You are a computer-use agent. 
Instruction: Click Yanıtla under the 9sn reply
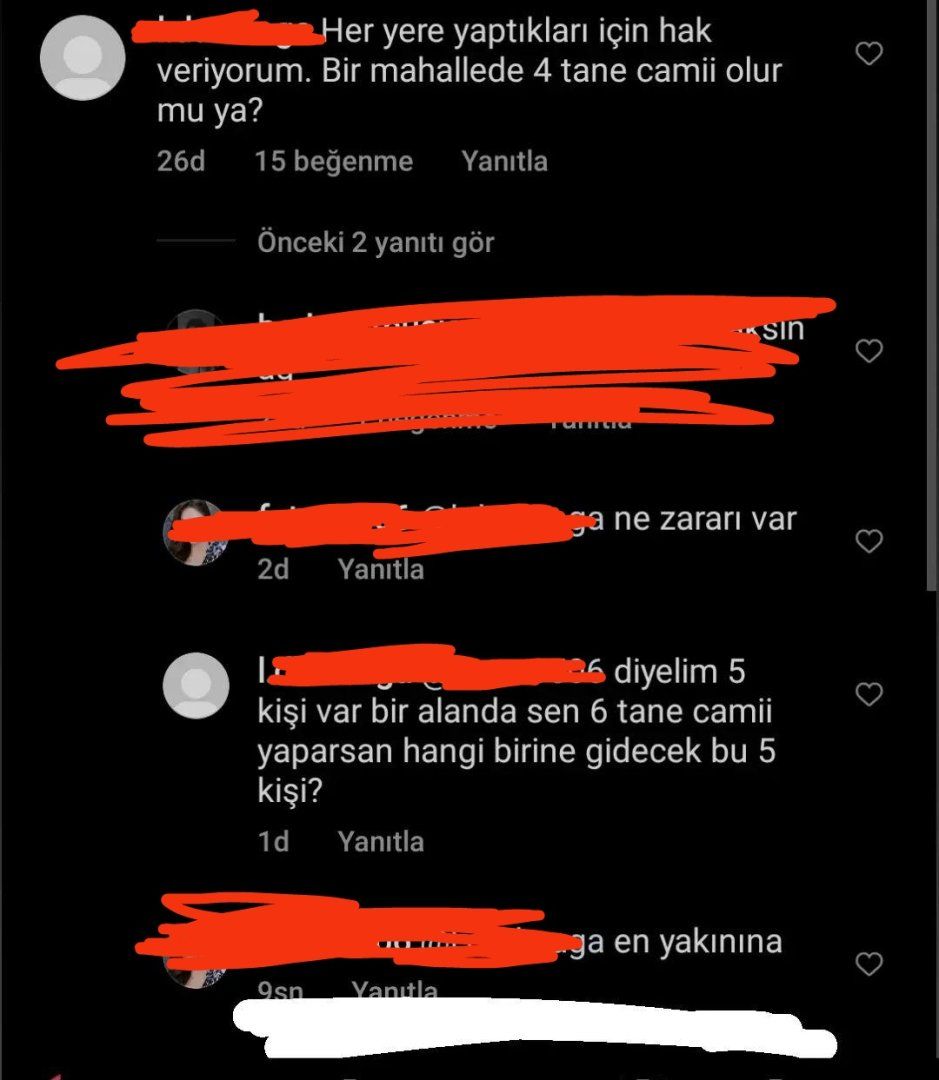(x=394, y=990)
